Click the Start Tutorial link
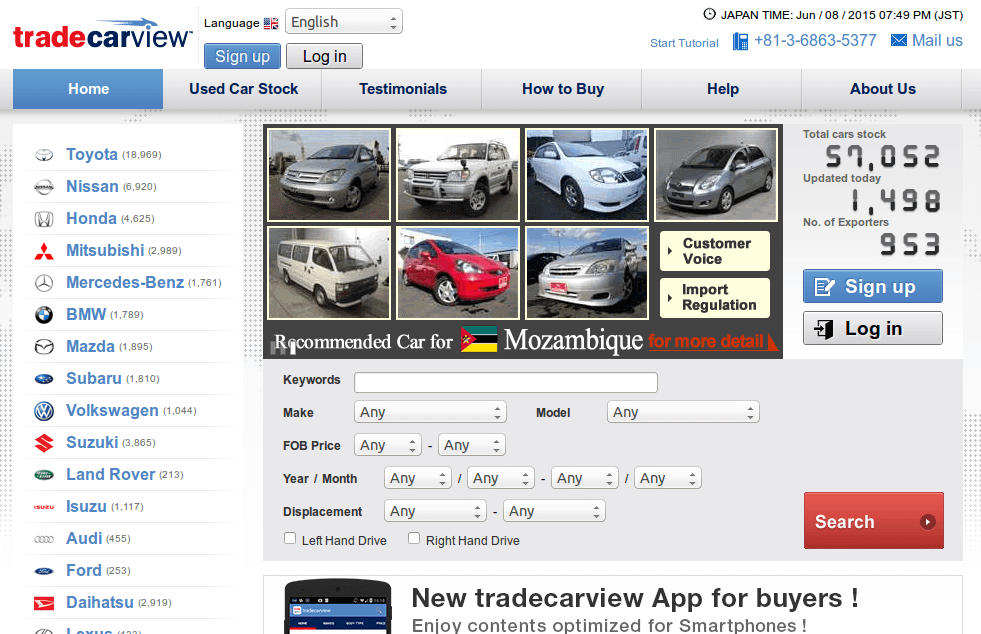Viewport: 981px width, 634px height. point(684,43)
